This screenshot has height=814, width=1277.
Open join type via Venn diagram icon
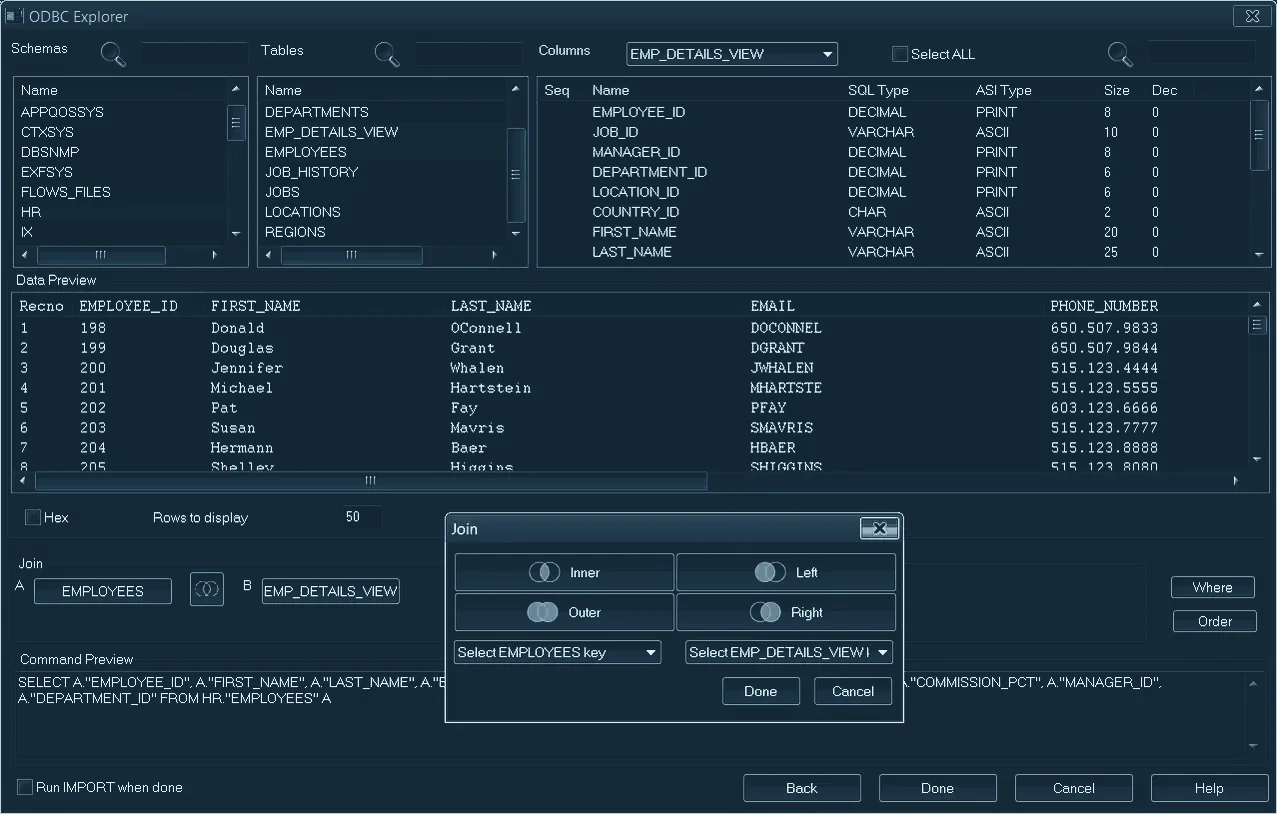tap(207, 590)
